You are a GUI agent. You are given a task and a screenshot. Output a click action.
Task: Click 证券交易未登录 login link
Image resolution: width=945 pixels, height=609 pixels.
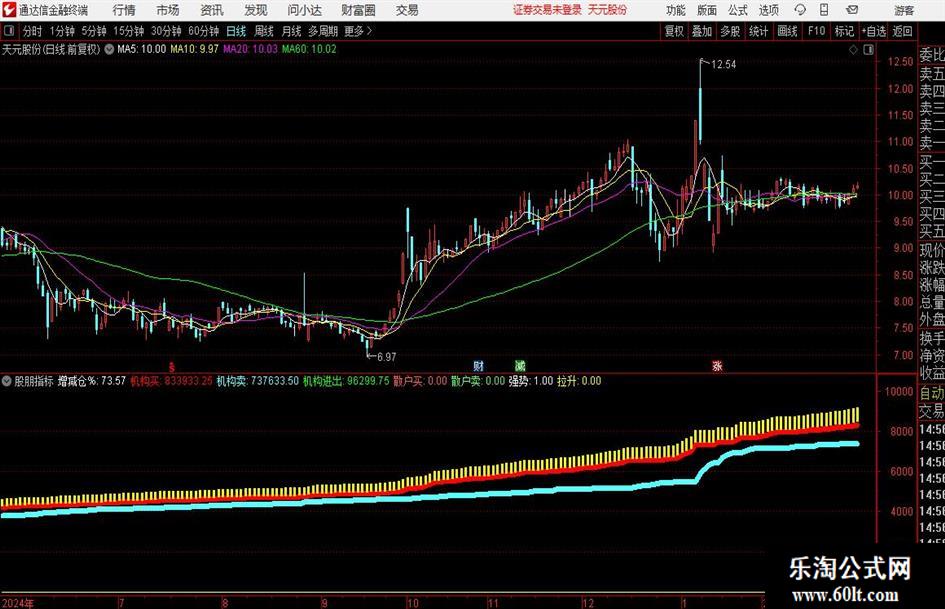547,10
